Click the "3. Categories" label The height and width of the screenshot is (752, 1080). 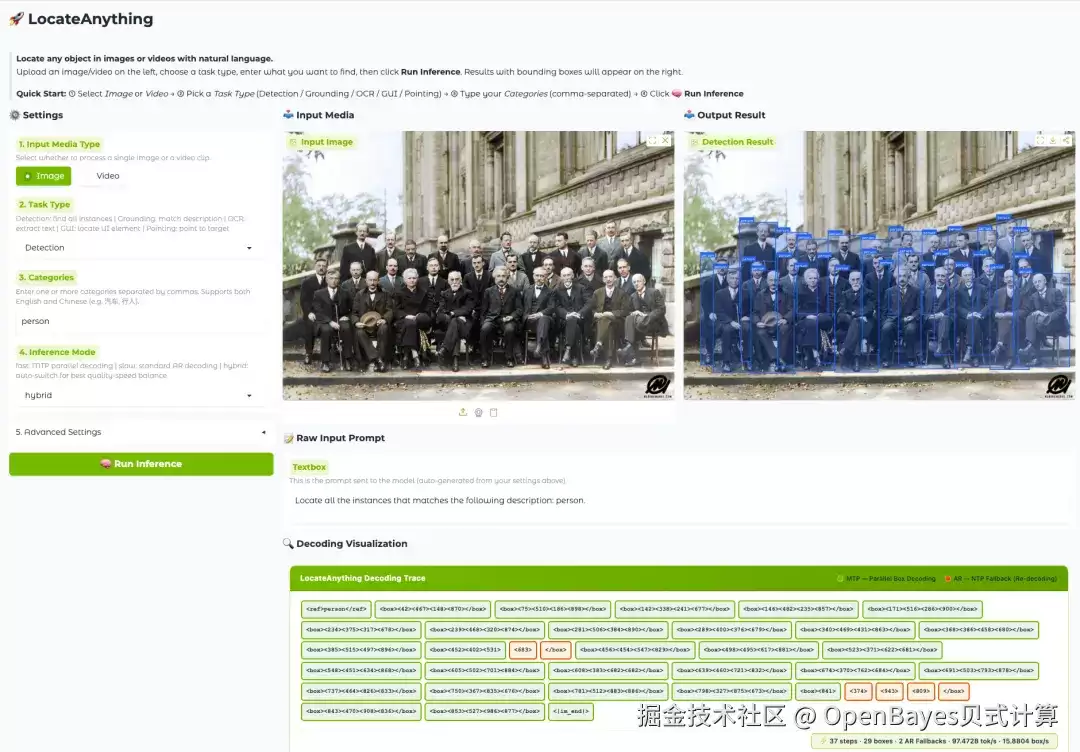click(46, 278)
